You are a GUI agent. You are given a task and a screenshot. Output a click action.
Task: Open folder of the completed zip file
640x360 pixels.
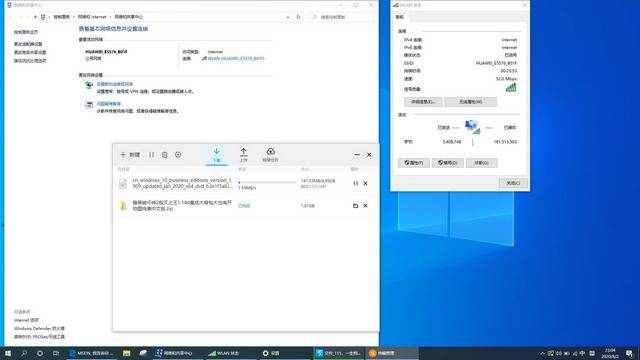356,206
